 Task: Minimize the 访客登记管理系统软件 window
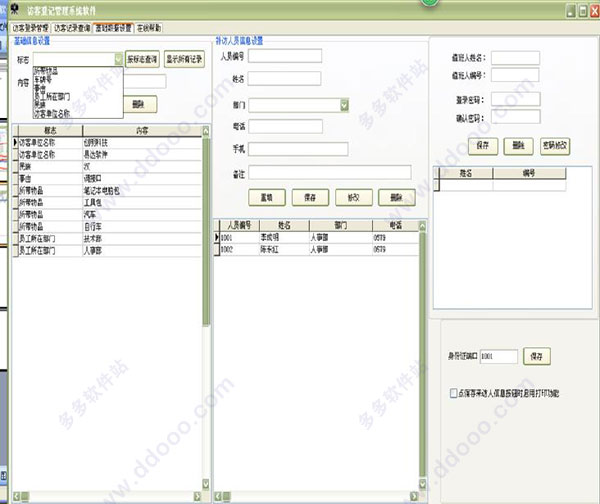tap(571, 11)
